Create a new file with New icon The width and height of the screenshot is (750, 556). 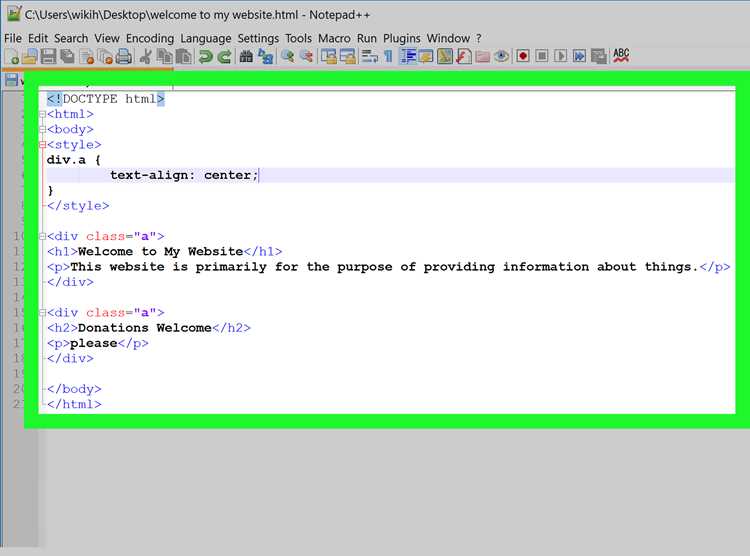tap(12, 56)
